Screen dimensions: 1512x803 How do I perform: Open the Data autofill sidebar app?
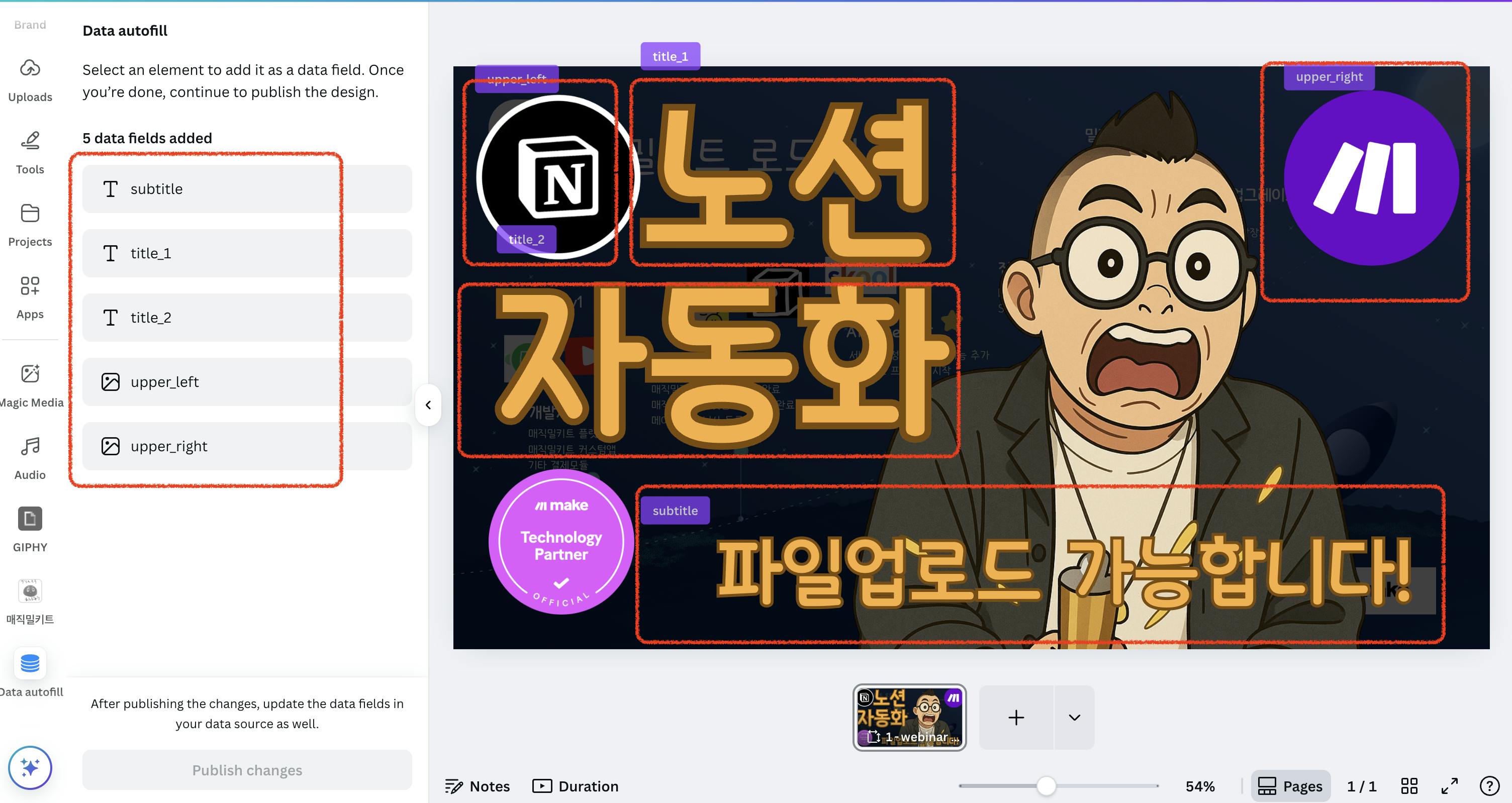tap(30, 674)
